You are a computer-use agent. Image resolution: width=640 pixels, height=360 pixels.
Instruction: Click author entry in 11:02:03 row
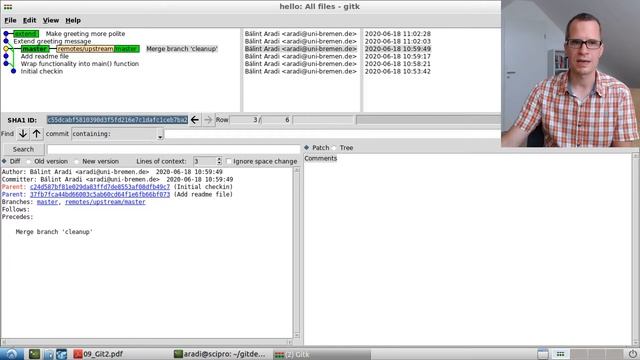300,41
